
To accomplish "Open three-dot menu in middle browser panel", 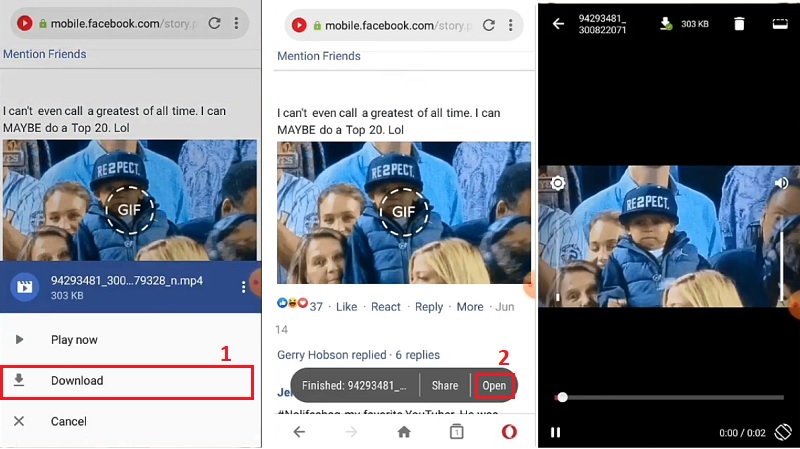I will coord(511,25).
